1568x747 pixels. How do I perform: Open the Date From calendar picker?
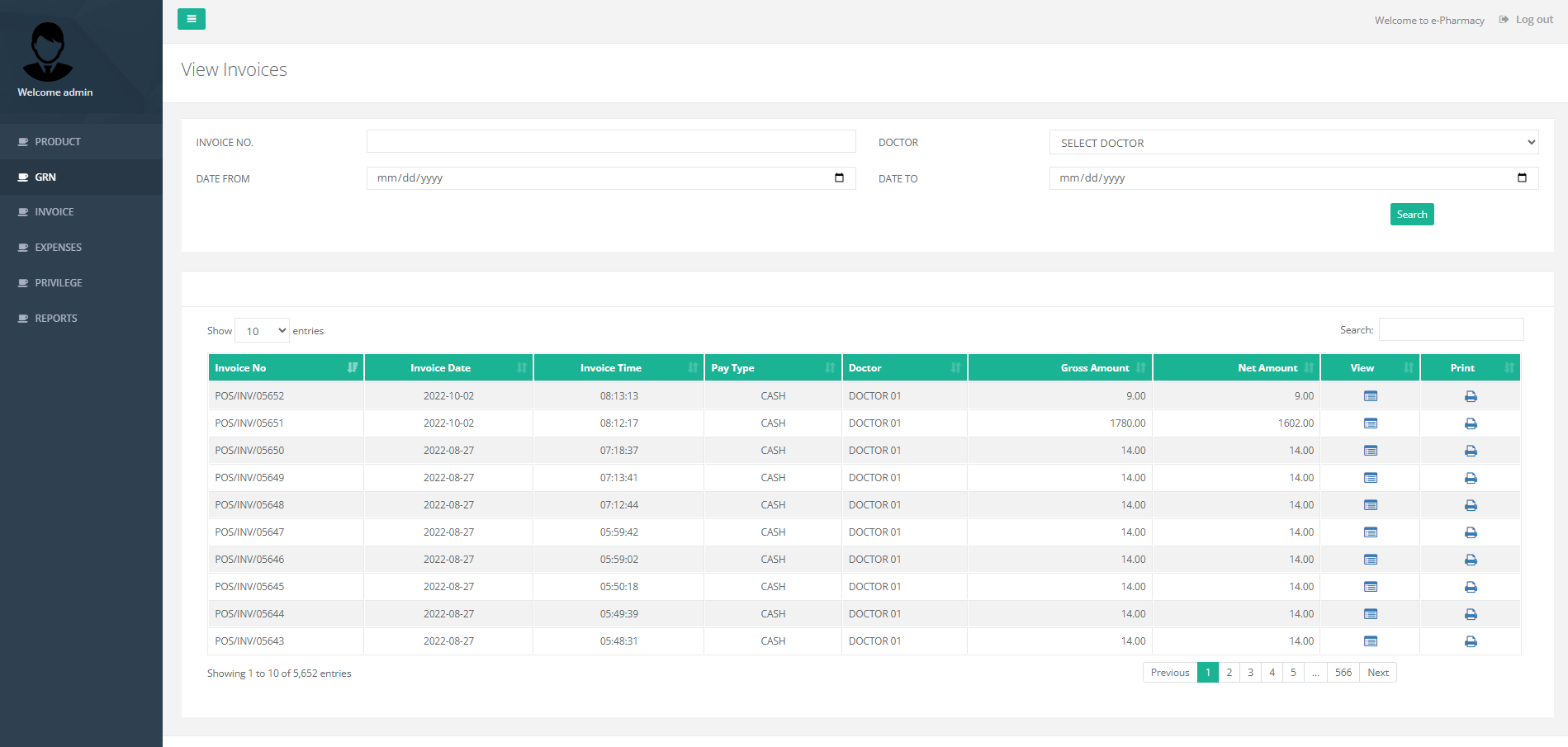coord(840,177)
